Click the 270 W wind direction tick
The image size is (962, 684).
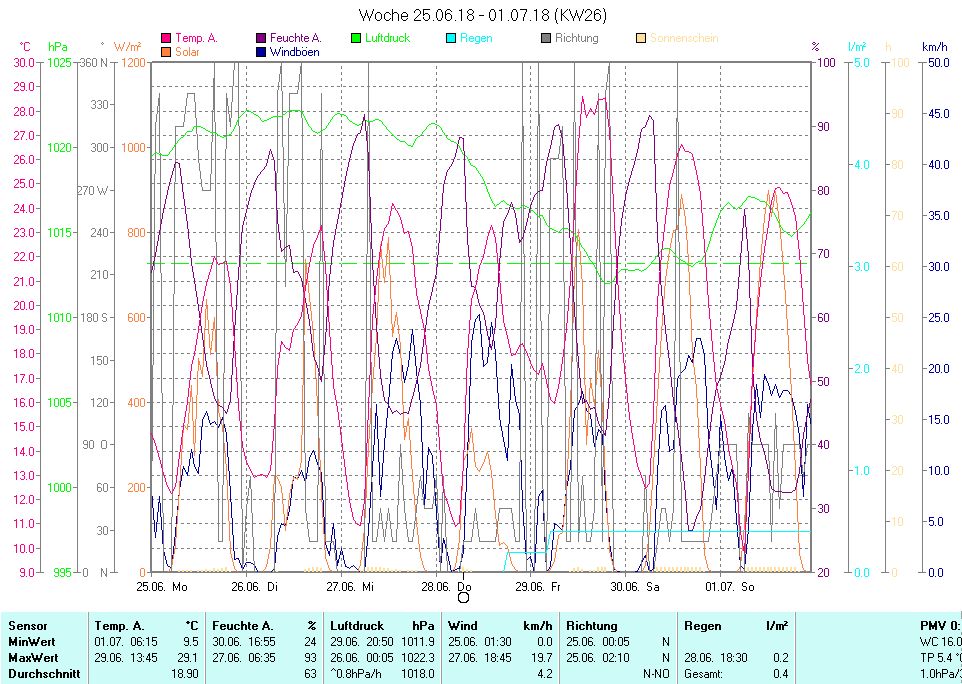pyautogui.click(x=92, y=191)
